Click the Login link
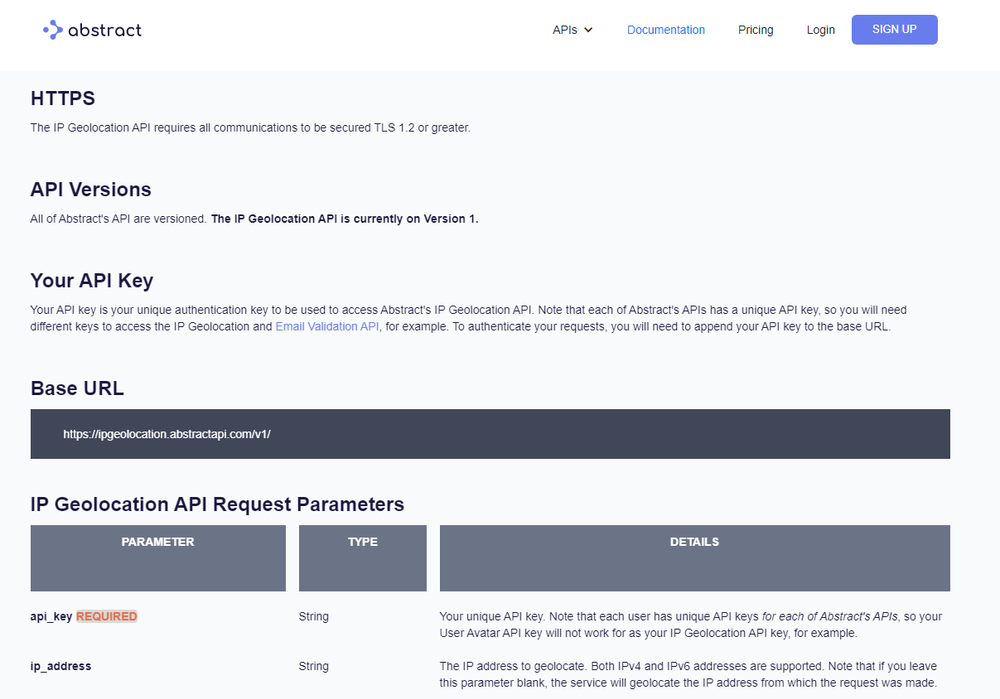1000x699 pixels. (x=820, y=30)
